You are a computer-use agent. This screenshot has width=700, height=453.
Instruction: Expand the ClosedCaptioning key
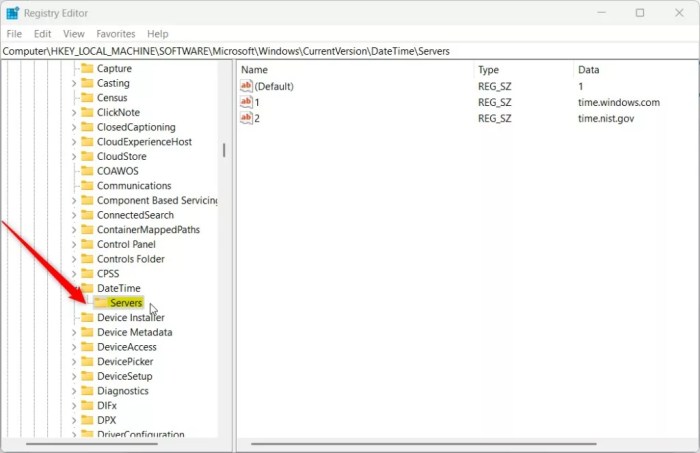pos(74,127)
